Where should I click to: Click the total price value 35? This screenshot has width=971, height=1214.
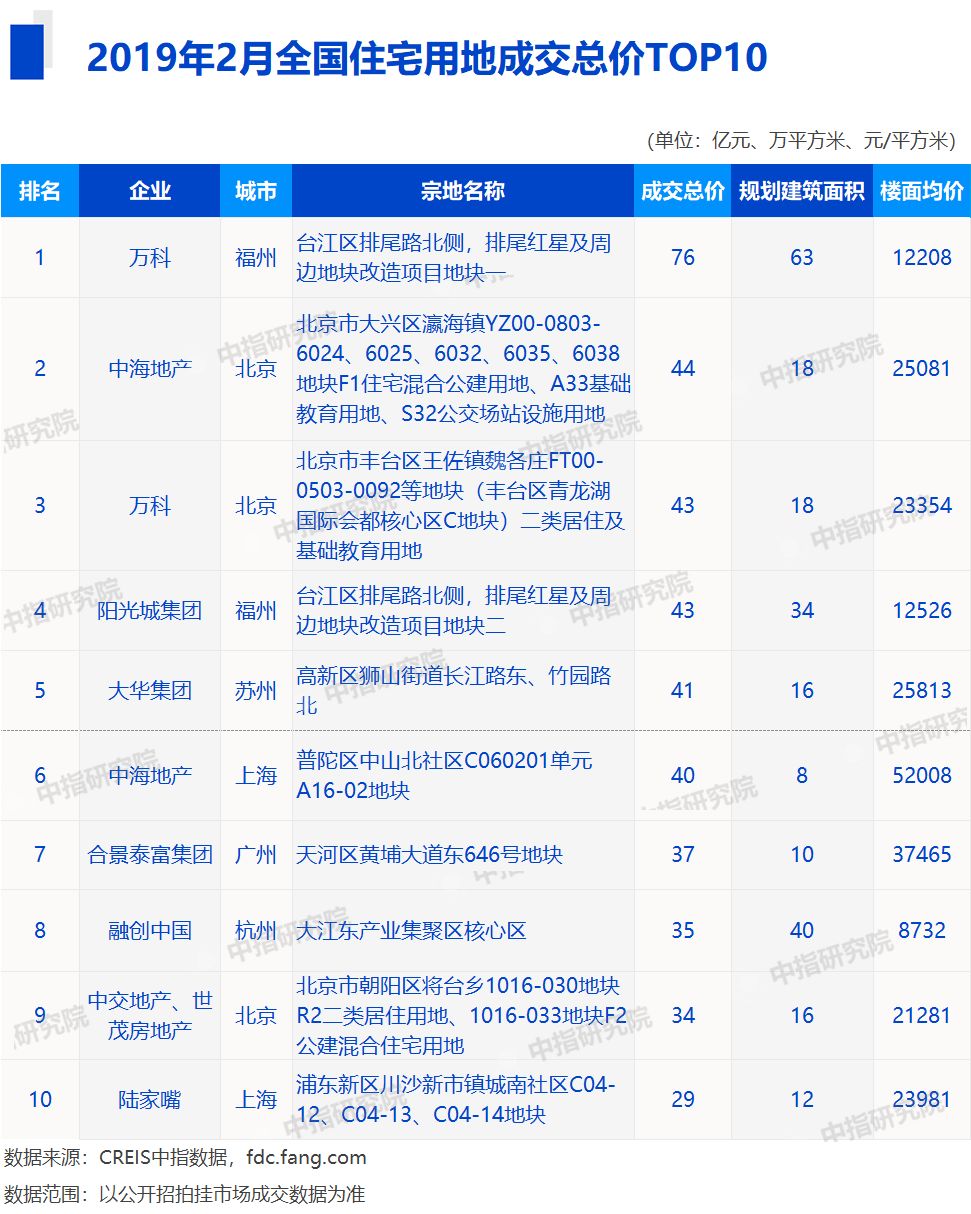[x=683, y=931]
